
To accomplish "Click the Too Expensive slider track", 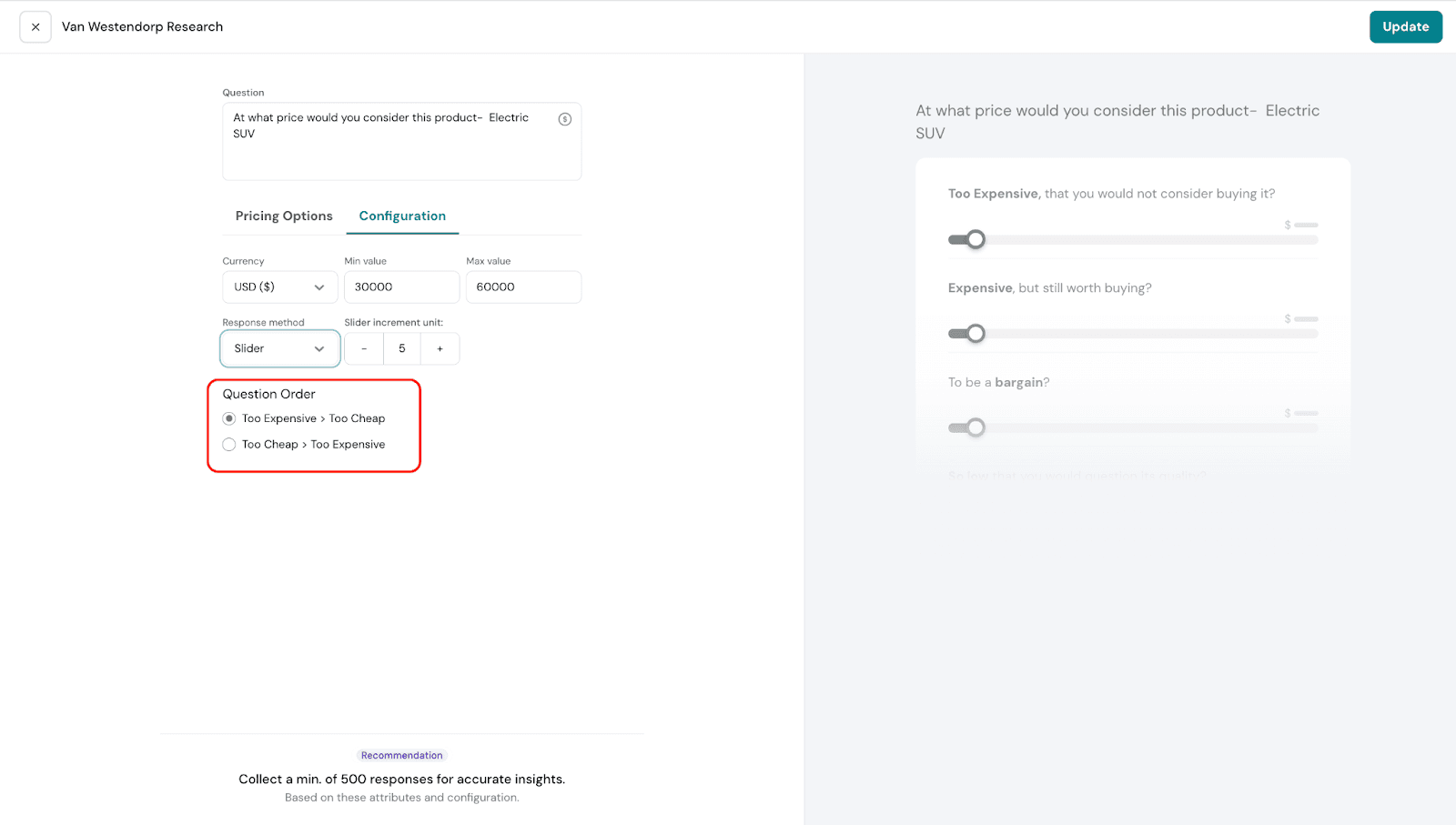I will (1147, 240).
